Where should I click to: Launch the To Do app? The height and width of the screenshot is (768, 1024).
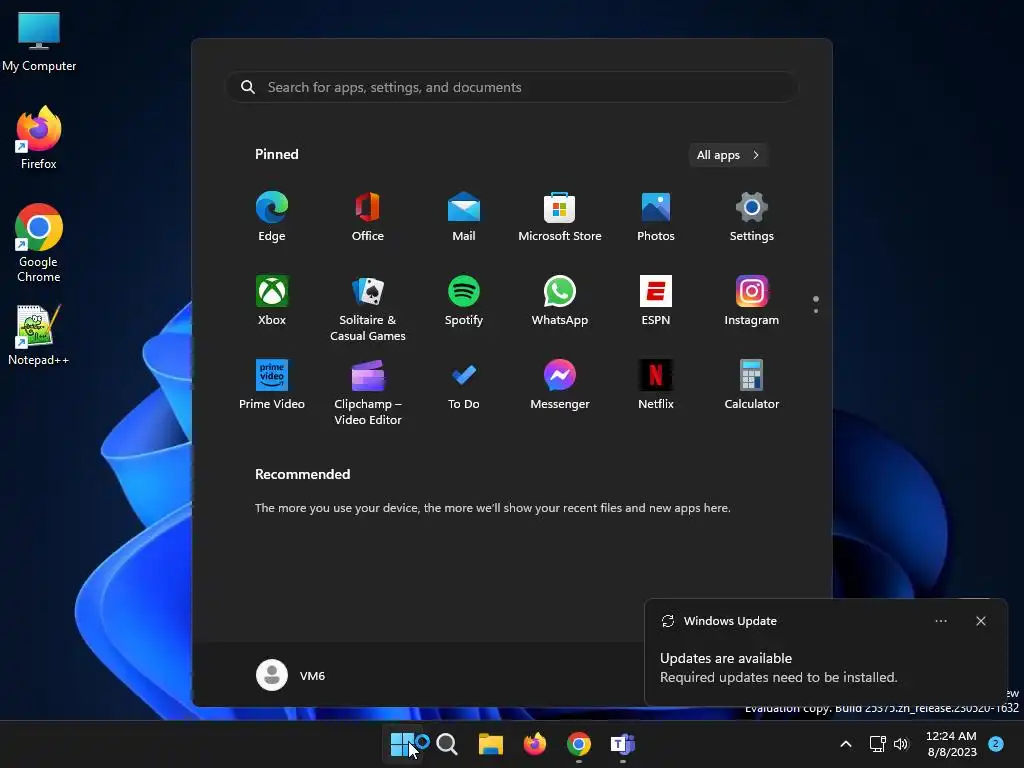pyautogui.click(x=464, y=385)
